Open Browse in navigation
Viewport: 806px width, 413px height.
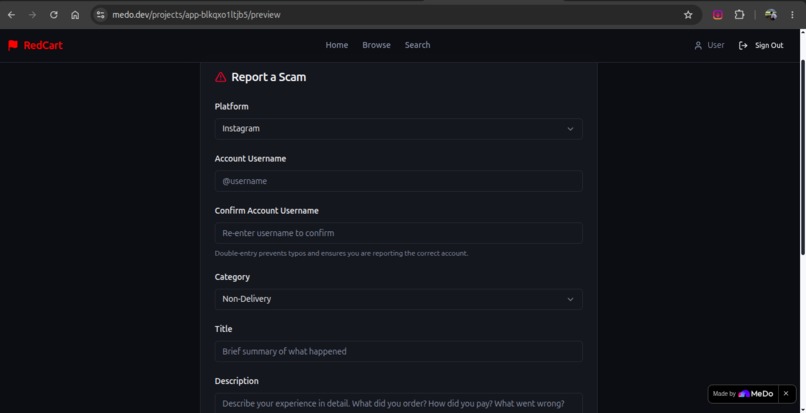pos(376,45)
